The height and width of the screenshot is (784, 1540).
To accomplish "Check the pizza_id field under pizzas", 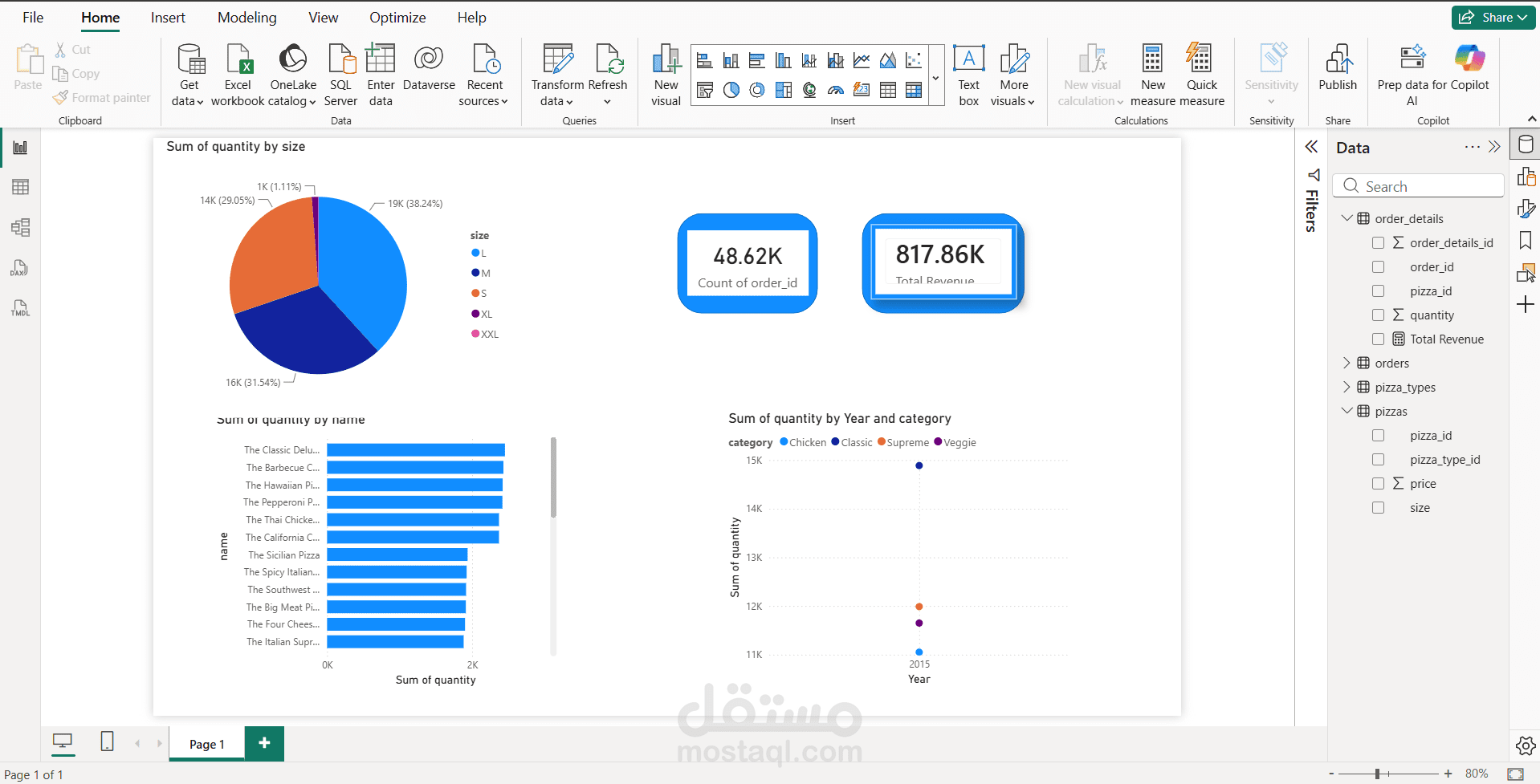I will (1378, 436).
